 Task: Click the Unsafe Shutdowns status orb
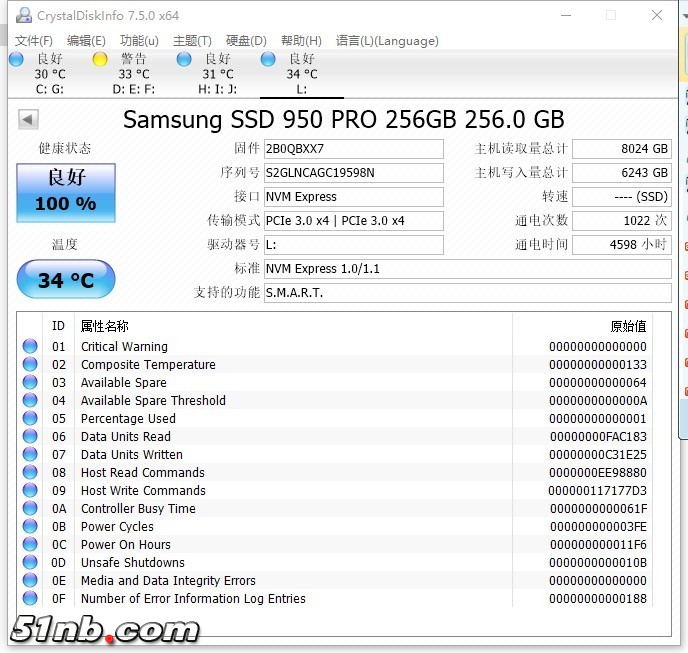30,563
